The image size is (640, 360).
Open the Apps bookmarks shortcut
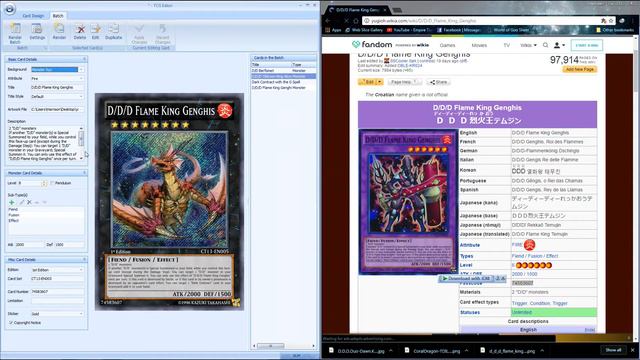click(333, 30)
